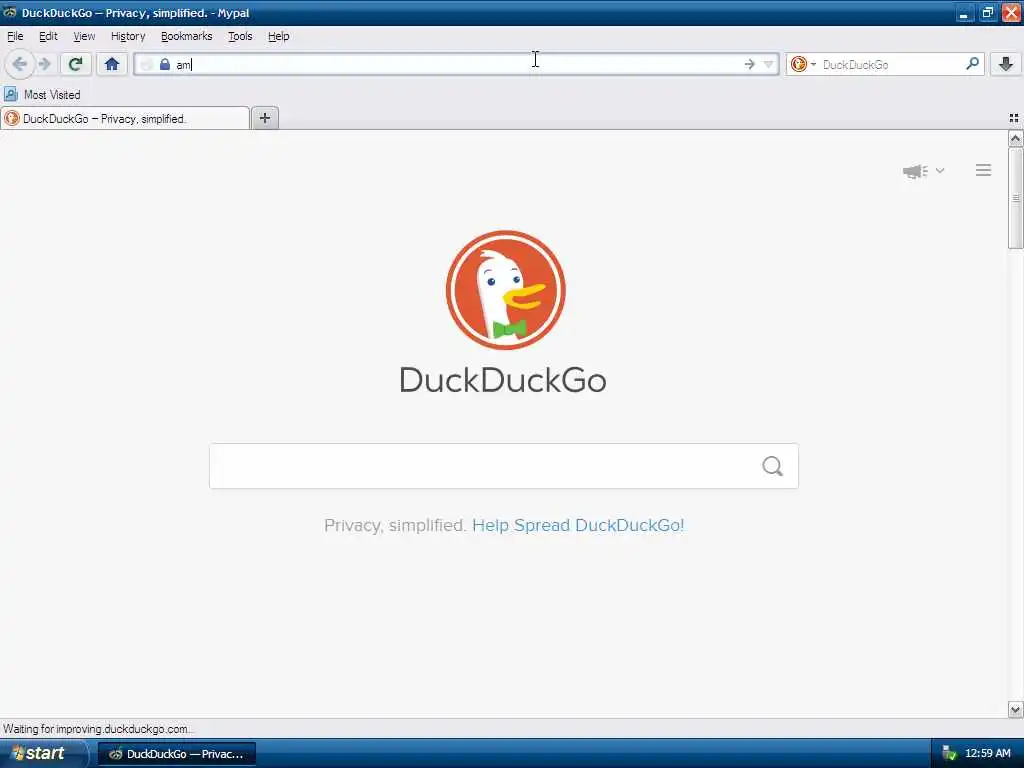Go forward with the forward arrow button

45,64
